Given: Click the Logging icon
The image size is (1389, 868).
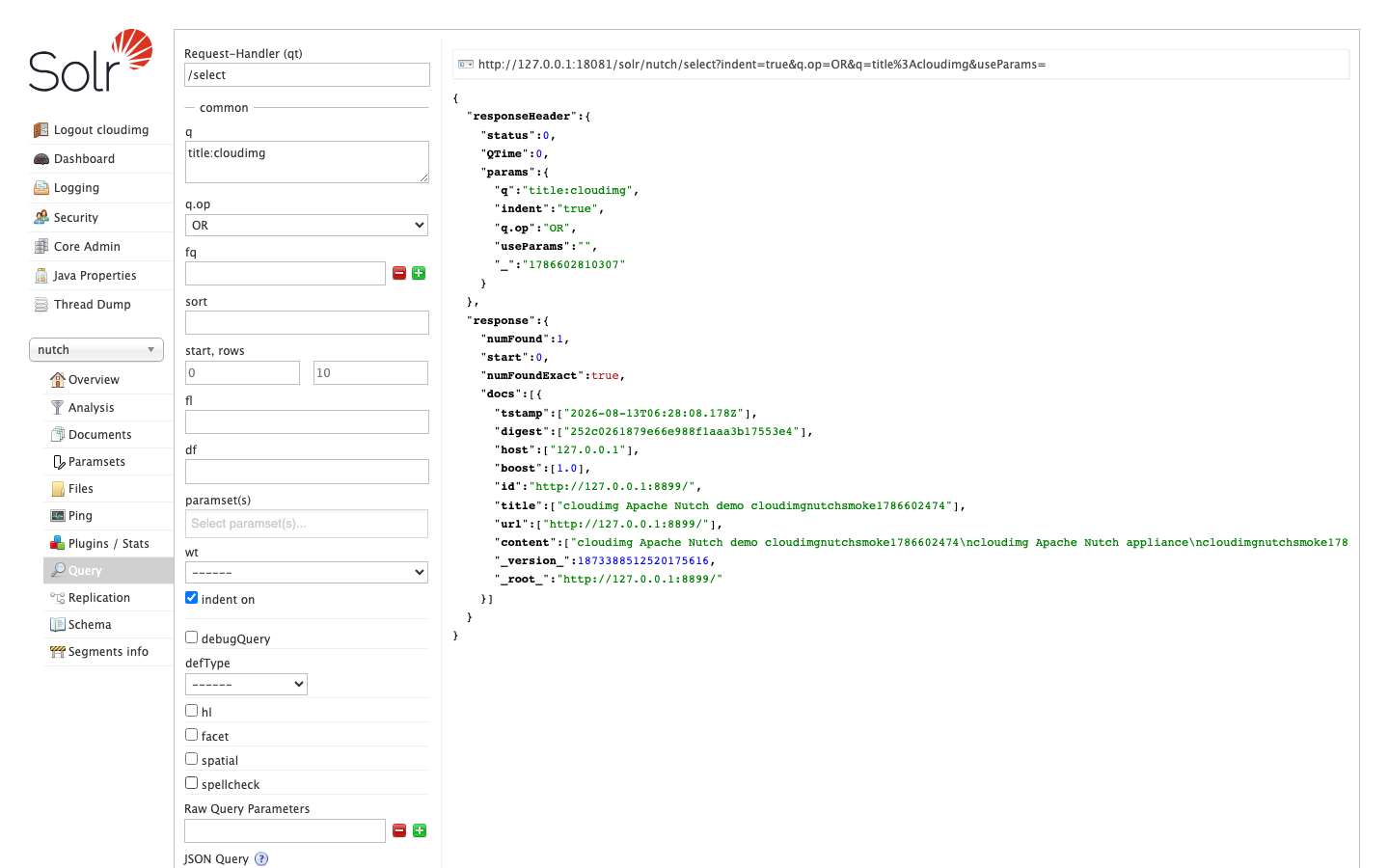Looking at the screenshot, I should (41, 188).
